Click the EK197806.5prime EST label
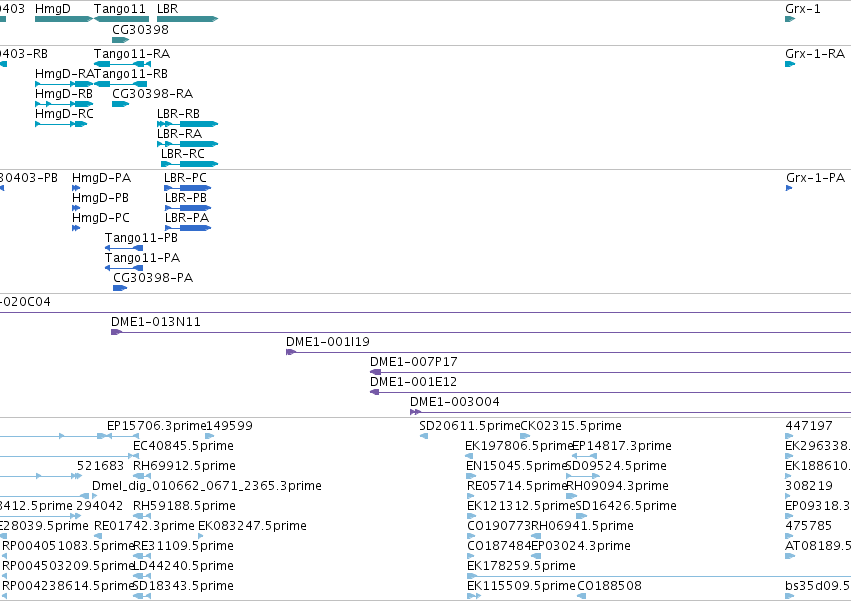 coord(519,446)
